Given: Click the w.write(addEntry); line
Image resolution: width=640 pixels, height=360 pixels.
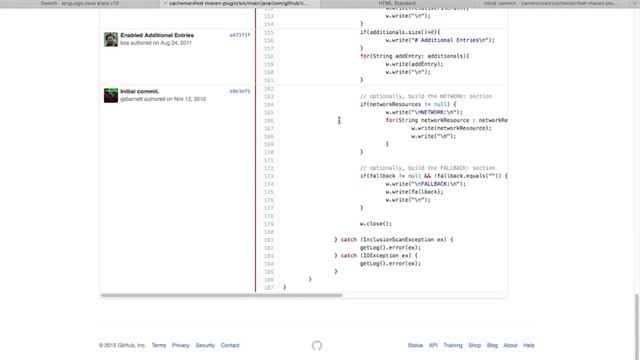Looking at the screenshot, I should [414, 64].
